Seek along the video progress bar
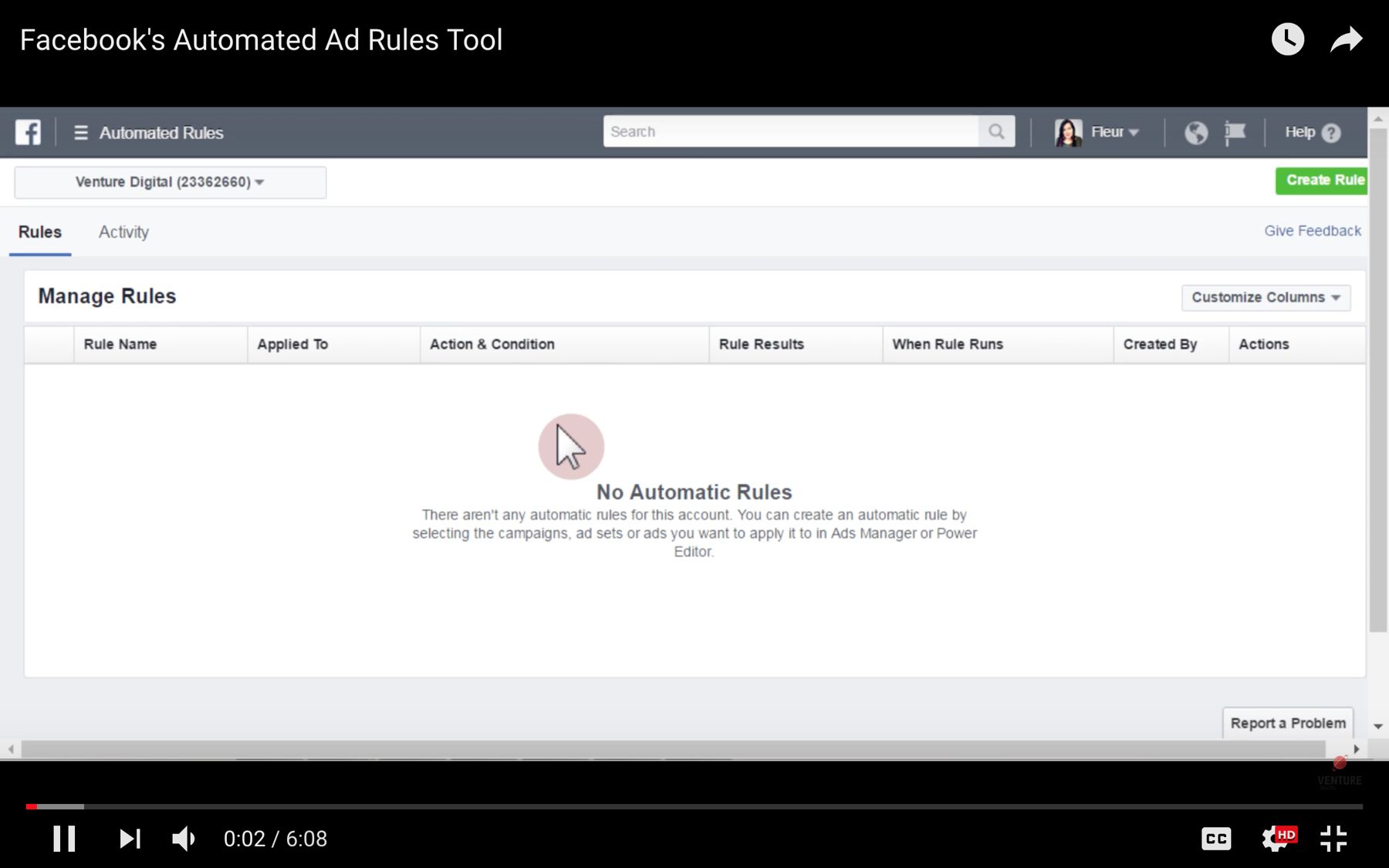This screenshot has height=868, width=1389. click(x=694, y=806)
